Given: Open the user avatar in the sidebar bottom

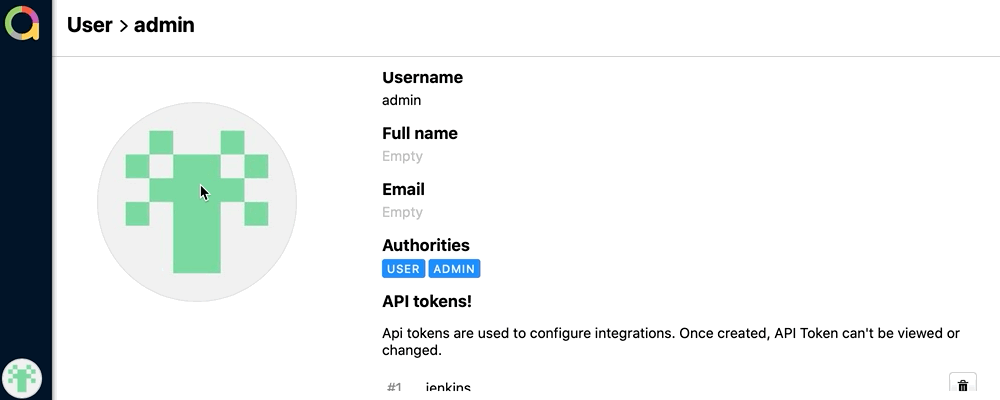Looking at the screenshot, I should 22,378.
